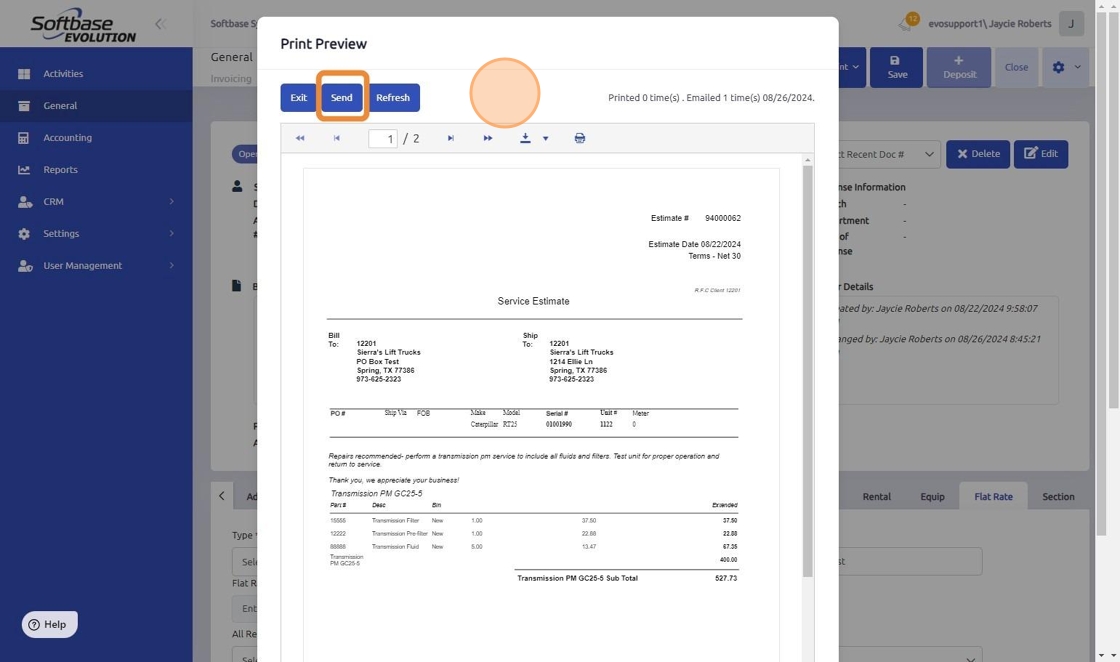Click the User Management icon
Image resolution: width=1120 pixels, height=662 pixels.
tap(25, 266)
